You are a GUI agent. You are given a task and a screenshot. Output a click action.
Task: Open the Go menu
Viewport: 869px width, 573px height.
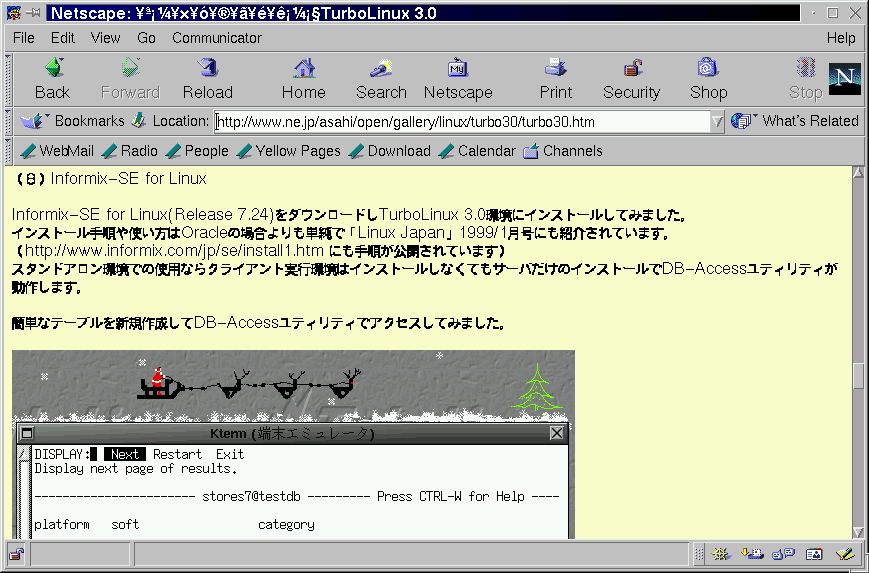pos(146,38)
